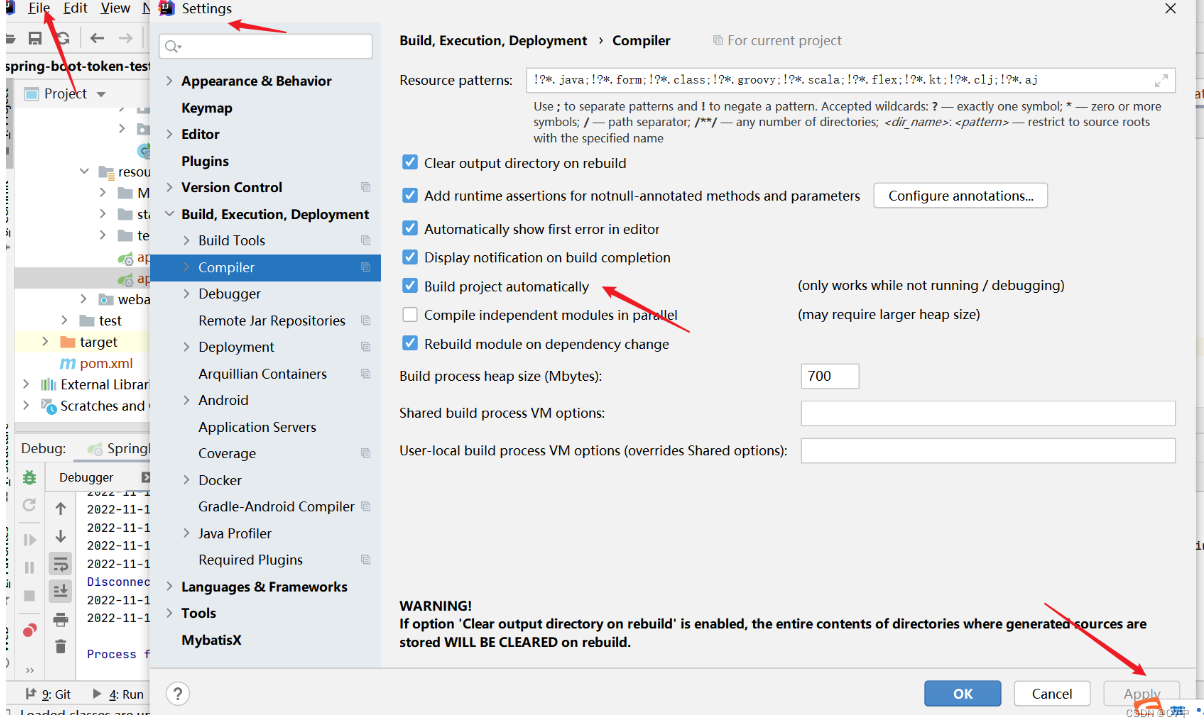The height and width of the screenshot is (728, 1204).
Task: Select pom.xml in the project tree
Action: [x=106, y=363]
